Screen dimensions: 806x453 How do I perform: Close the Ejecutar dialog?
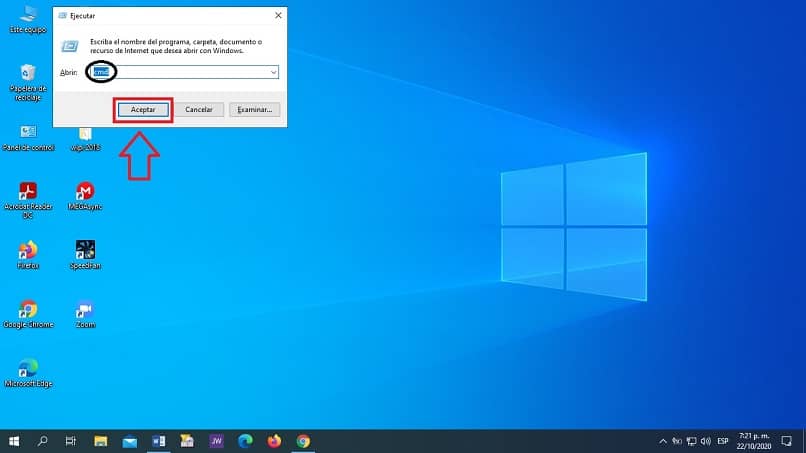278,15
